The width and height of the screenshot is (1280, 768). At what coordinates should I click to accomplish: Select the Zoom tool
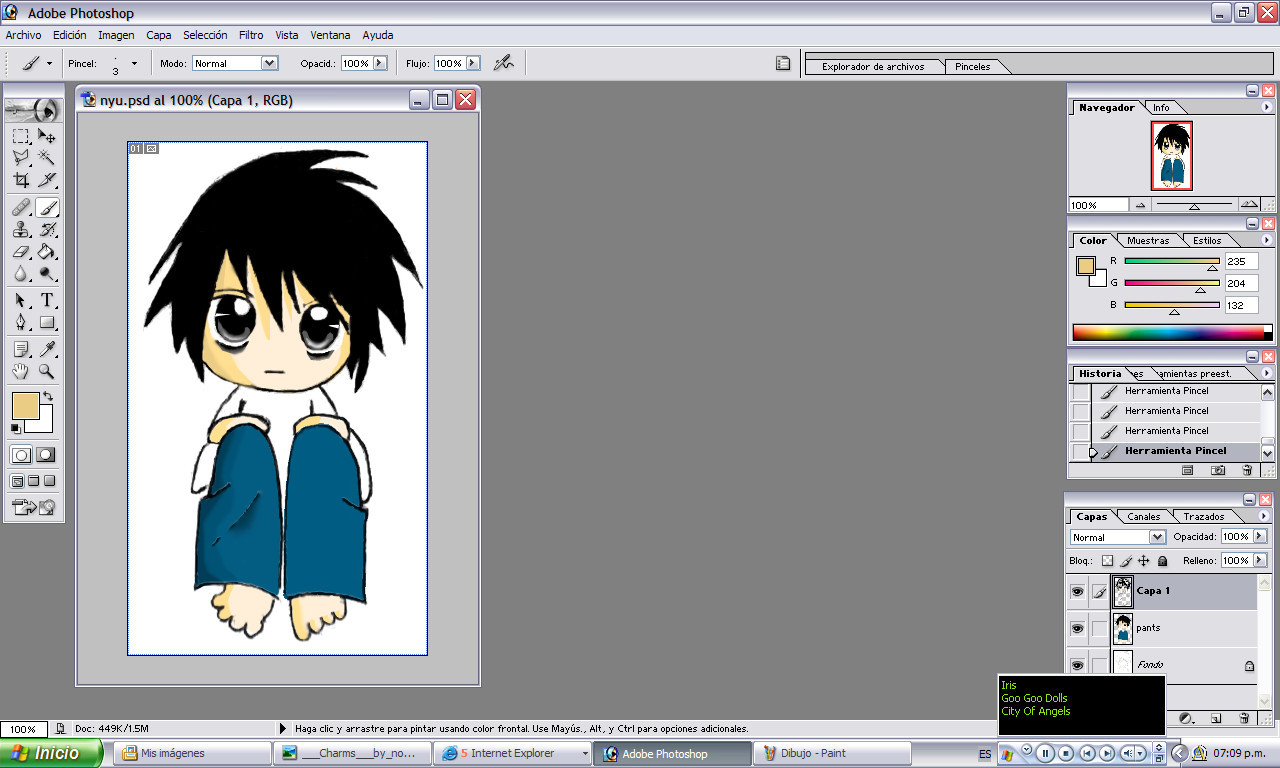[47, 372]
